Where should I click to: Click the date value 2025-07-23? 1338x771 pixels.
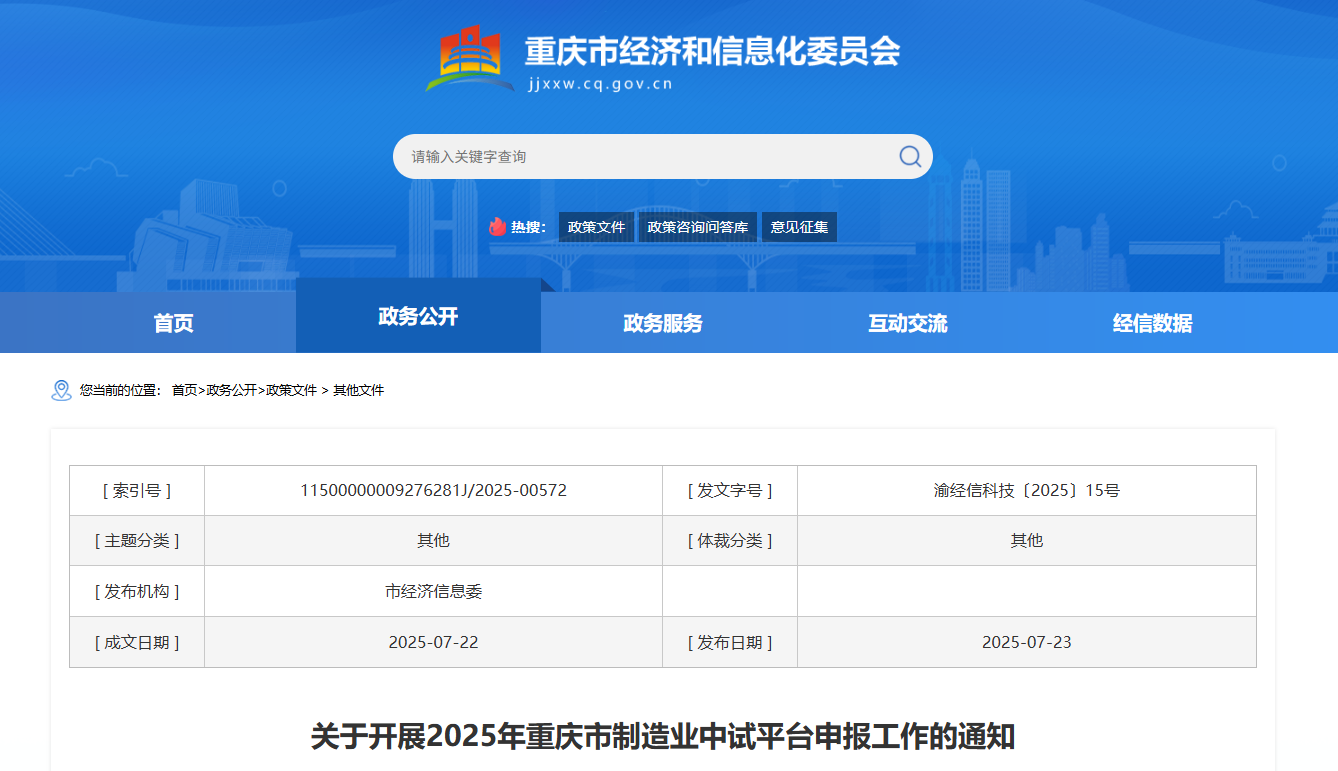pos(1027,642)
